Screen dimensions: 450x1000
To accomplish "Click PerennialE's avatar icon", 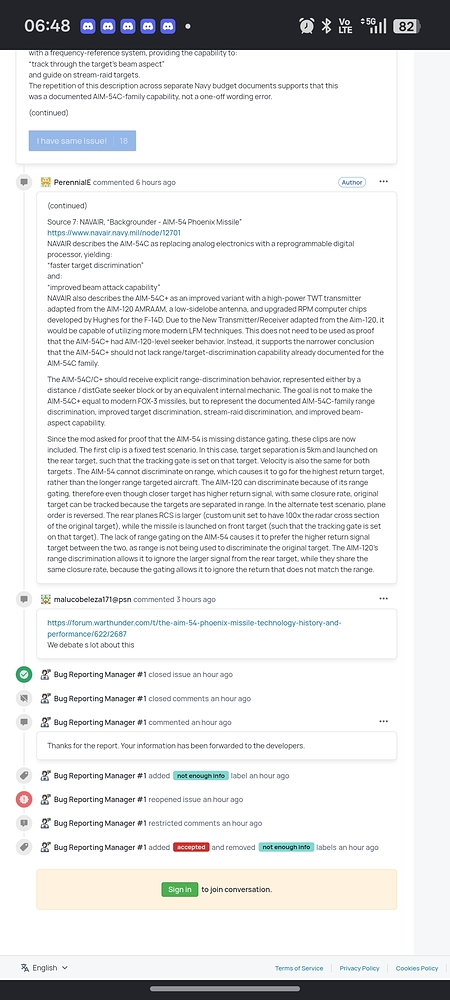I will (45, 182).
